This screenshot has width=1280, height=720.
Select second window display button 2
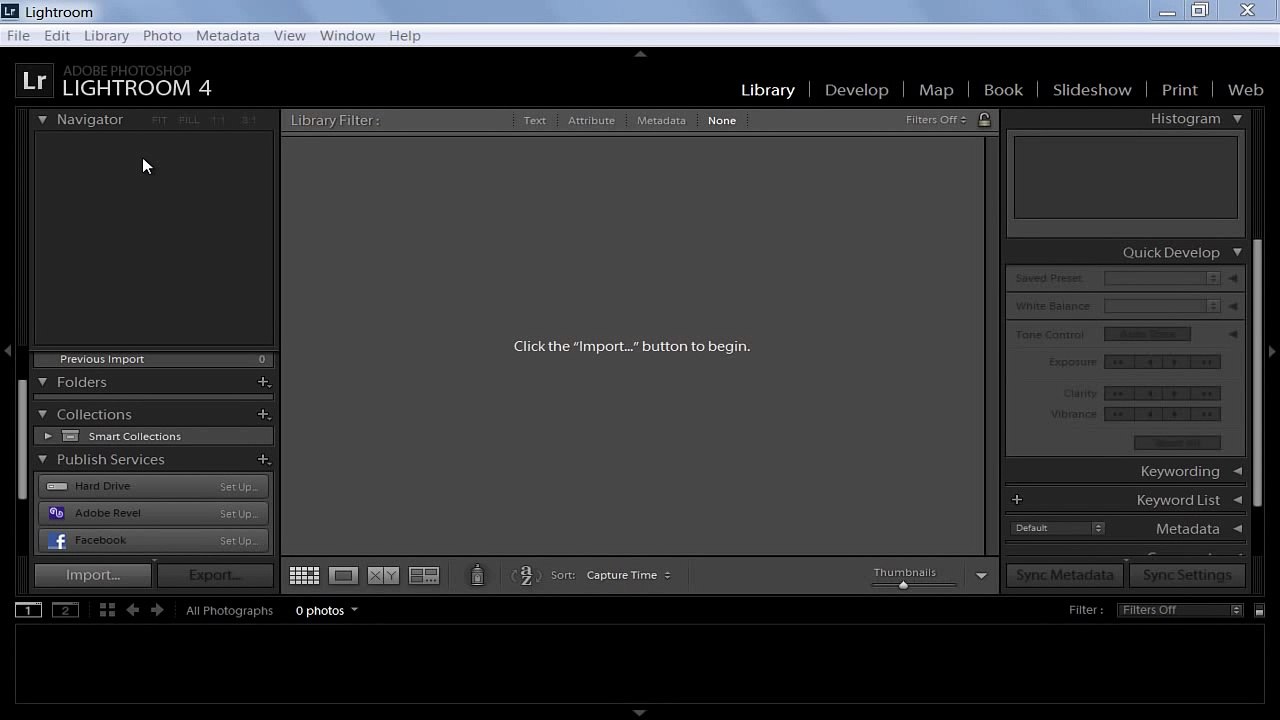(x=65, y=610)
